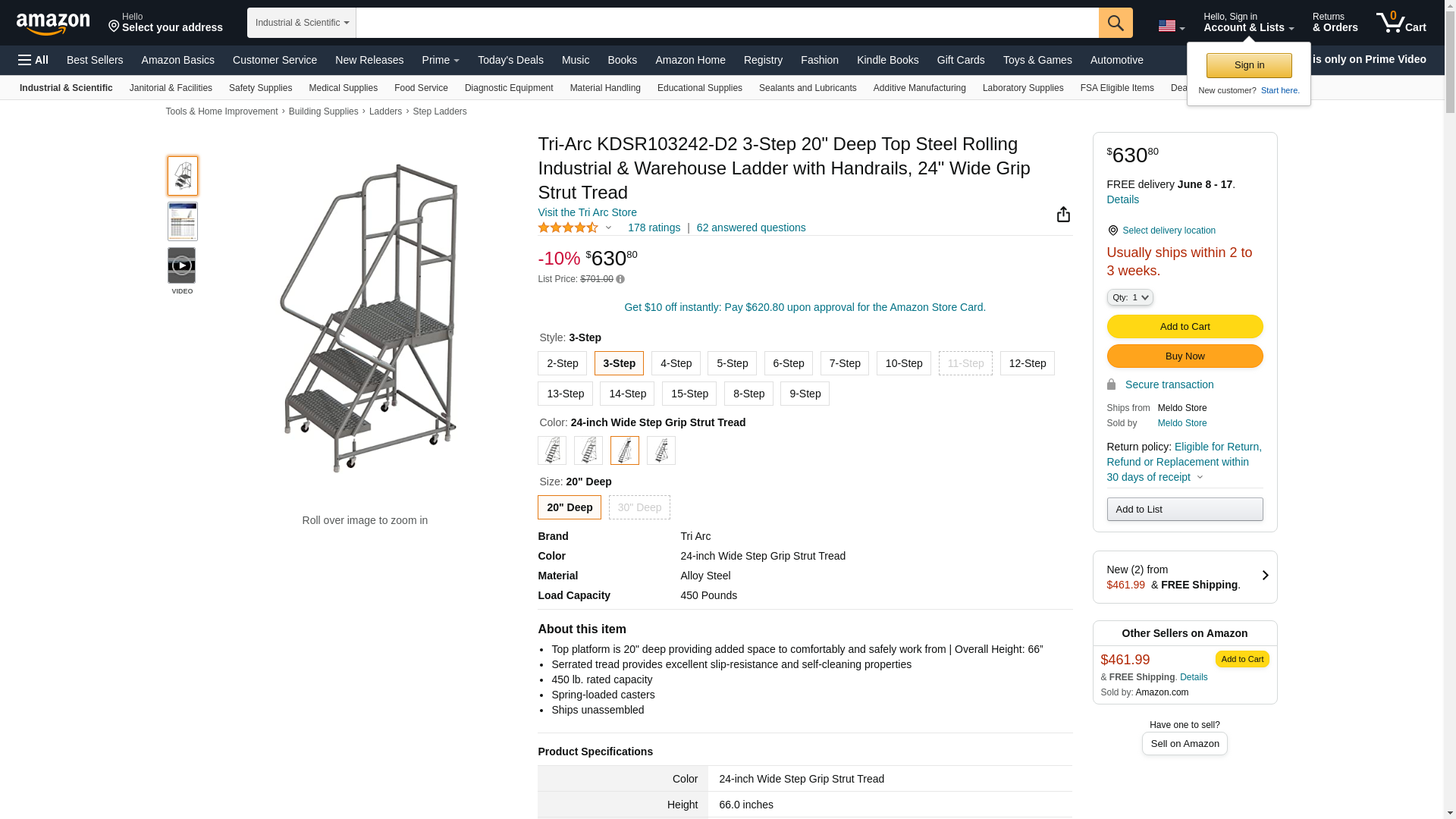
Task: Expand the star ratings popover arrow
Action: [608, 227]
